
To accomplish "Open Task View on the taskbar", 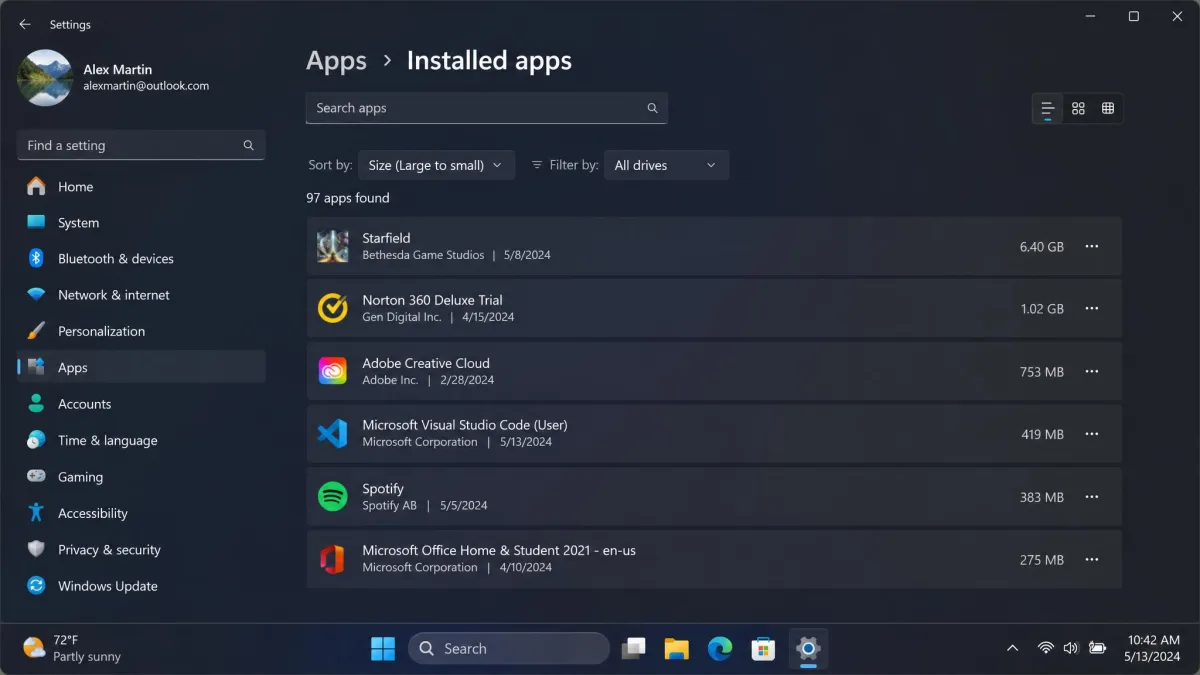I will tap(633, 648).
